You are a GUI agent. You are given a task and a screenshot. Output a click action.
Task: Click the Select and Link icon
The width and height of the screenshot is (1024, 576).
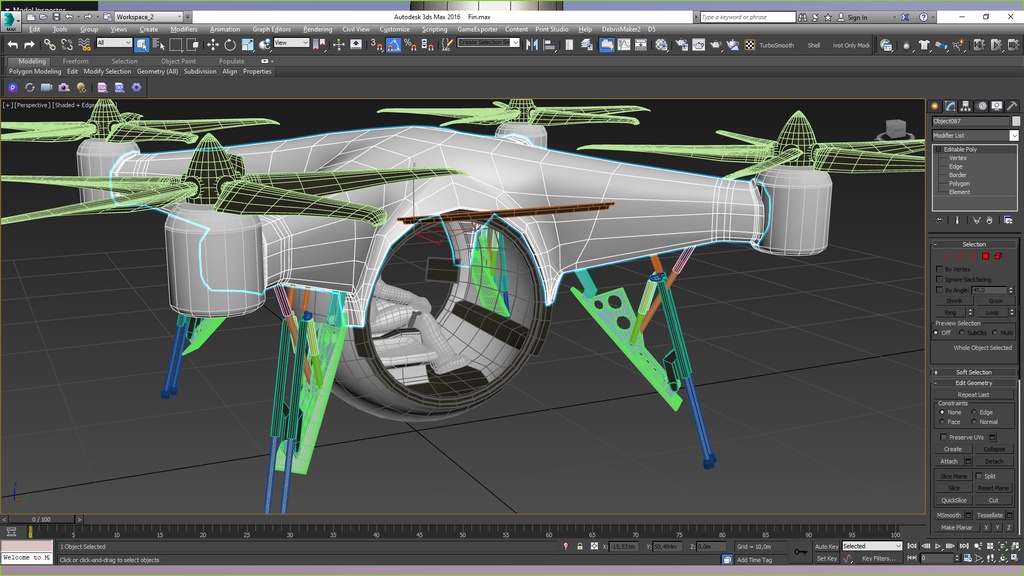pyautogui.click(x=49, y=45)
